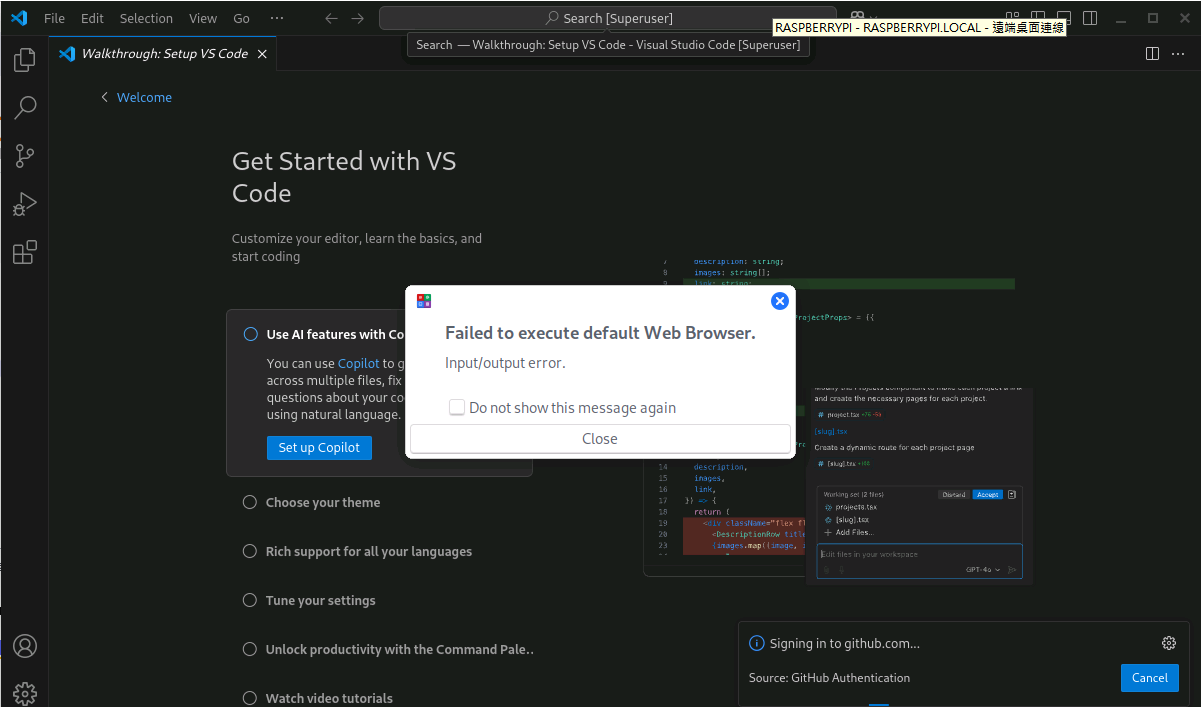Select the 'Tune your settings' step

[x=320, y=601]
